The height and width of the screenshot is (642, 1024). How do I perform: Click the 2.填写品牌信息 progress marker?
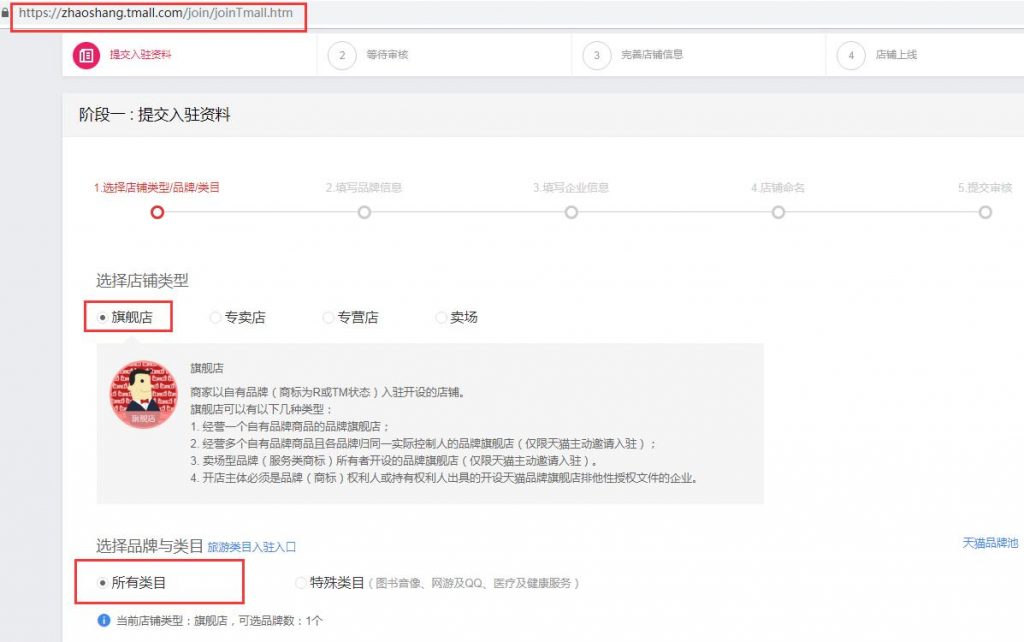coord(364,212)
